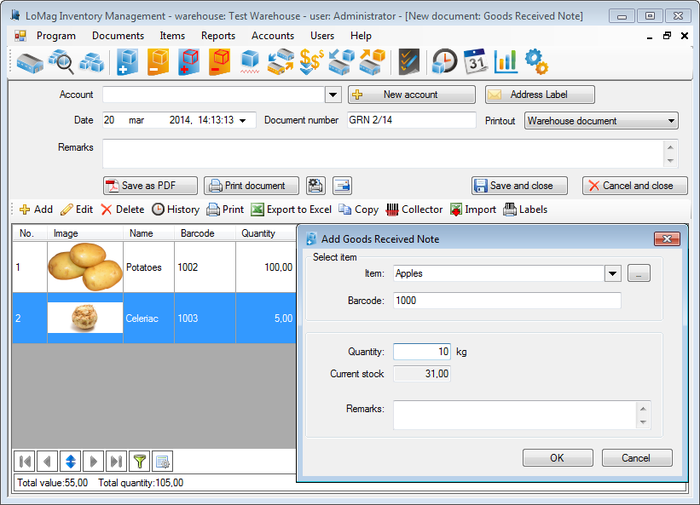
Task: Open the Help menu
Action: point(360,36)
